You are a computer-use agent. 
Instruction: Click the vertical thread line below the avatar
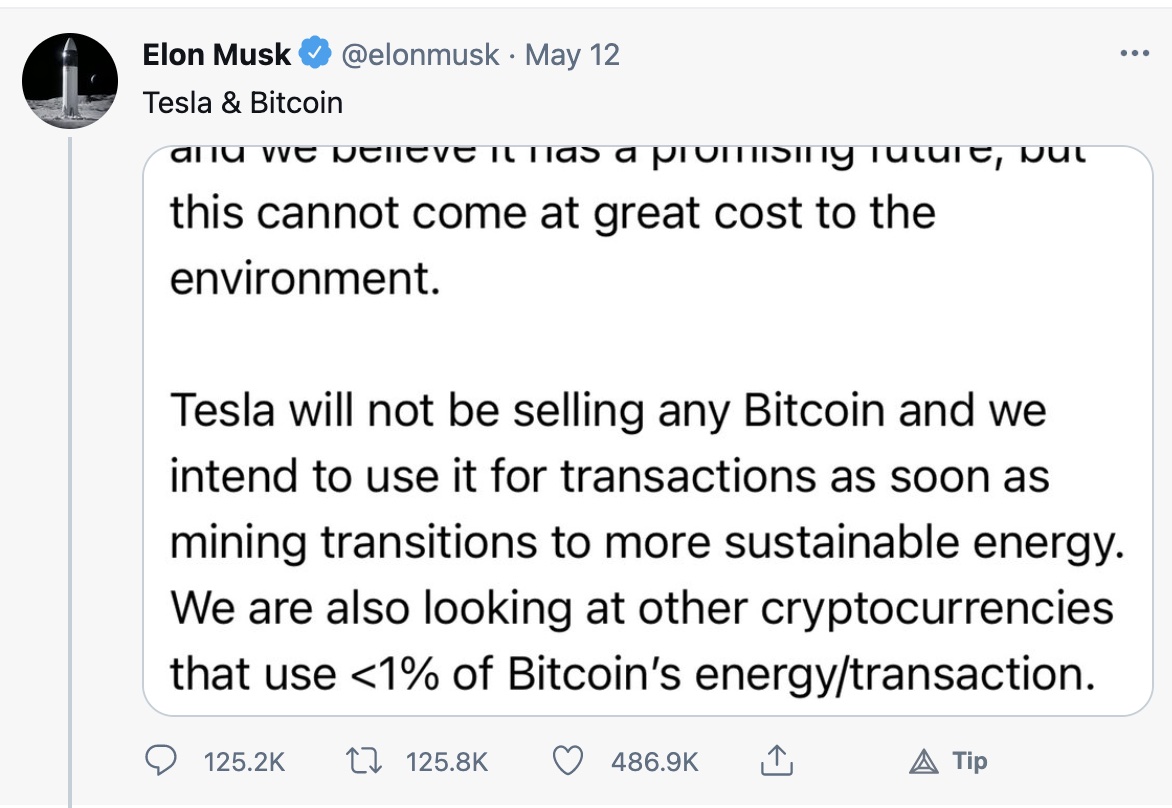71,472
